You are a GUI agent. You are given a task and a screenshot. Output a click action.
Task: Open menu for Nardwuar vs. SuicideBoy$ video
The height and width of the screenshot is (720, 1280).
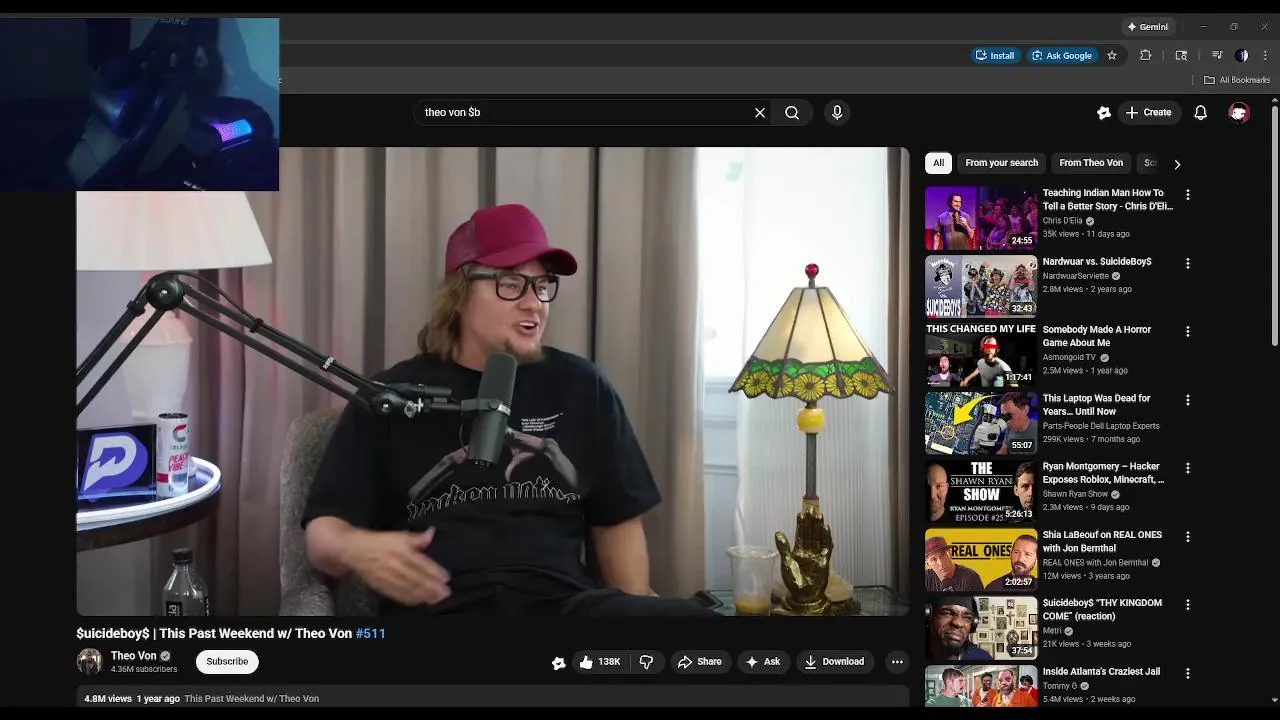tap(1188, 264)
